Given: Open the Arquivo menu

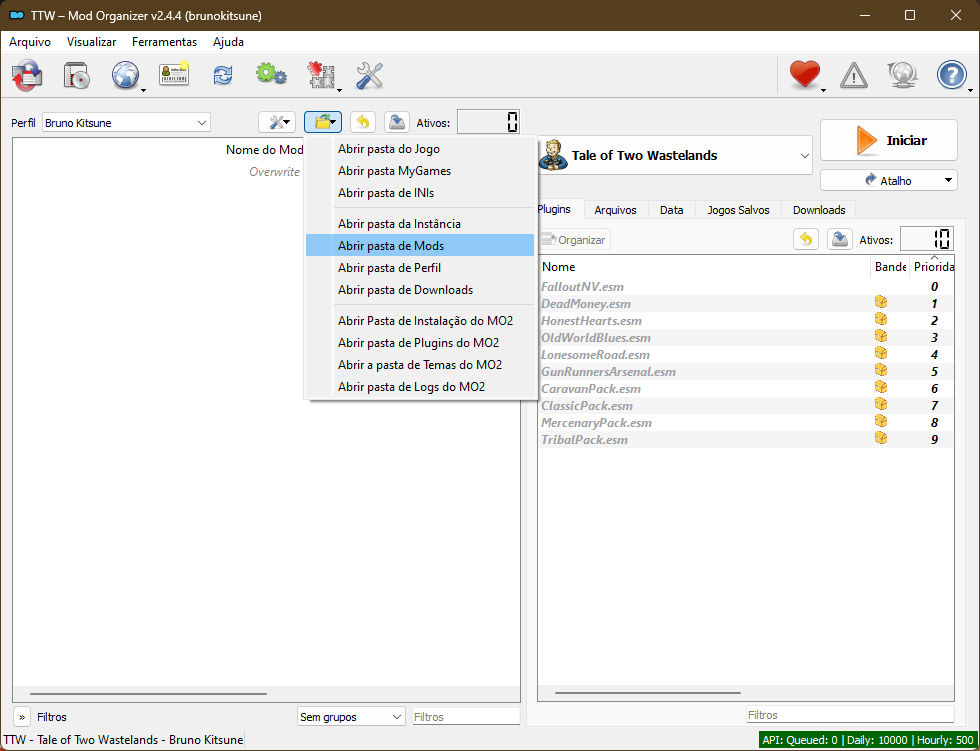Looking at the screenshot, I should point(30,42).
